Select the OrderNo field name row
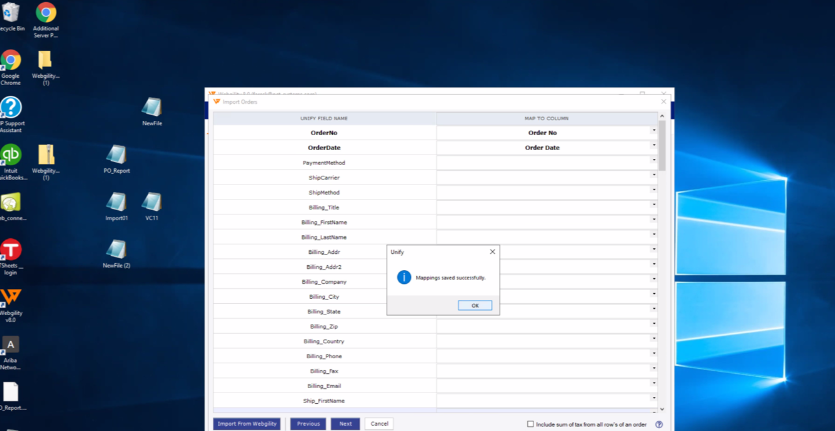Viewport: 835px width, 431px height. pyautogui.click(x=324, y=133)
